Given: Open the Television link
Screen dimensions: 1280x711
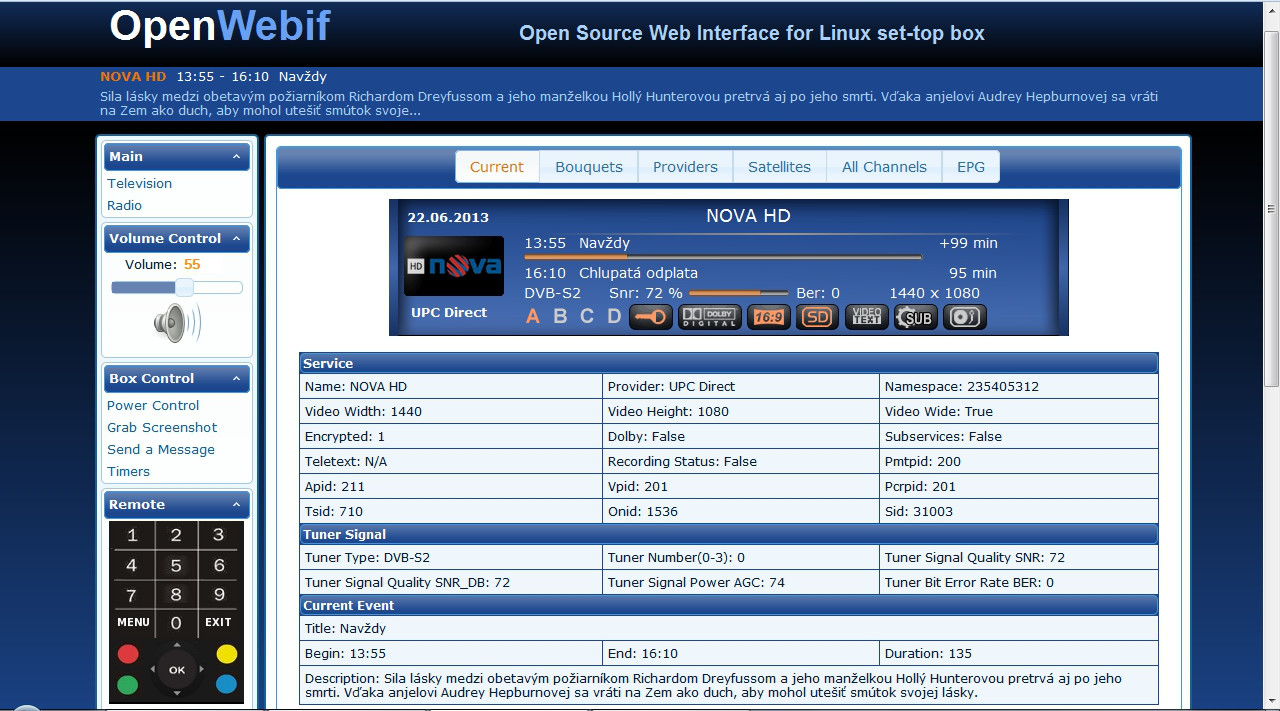Looking at the screenshot, I should 140,183.
